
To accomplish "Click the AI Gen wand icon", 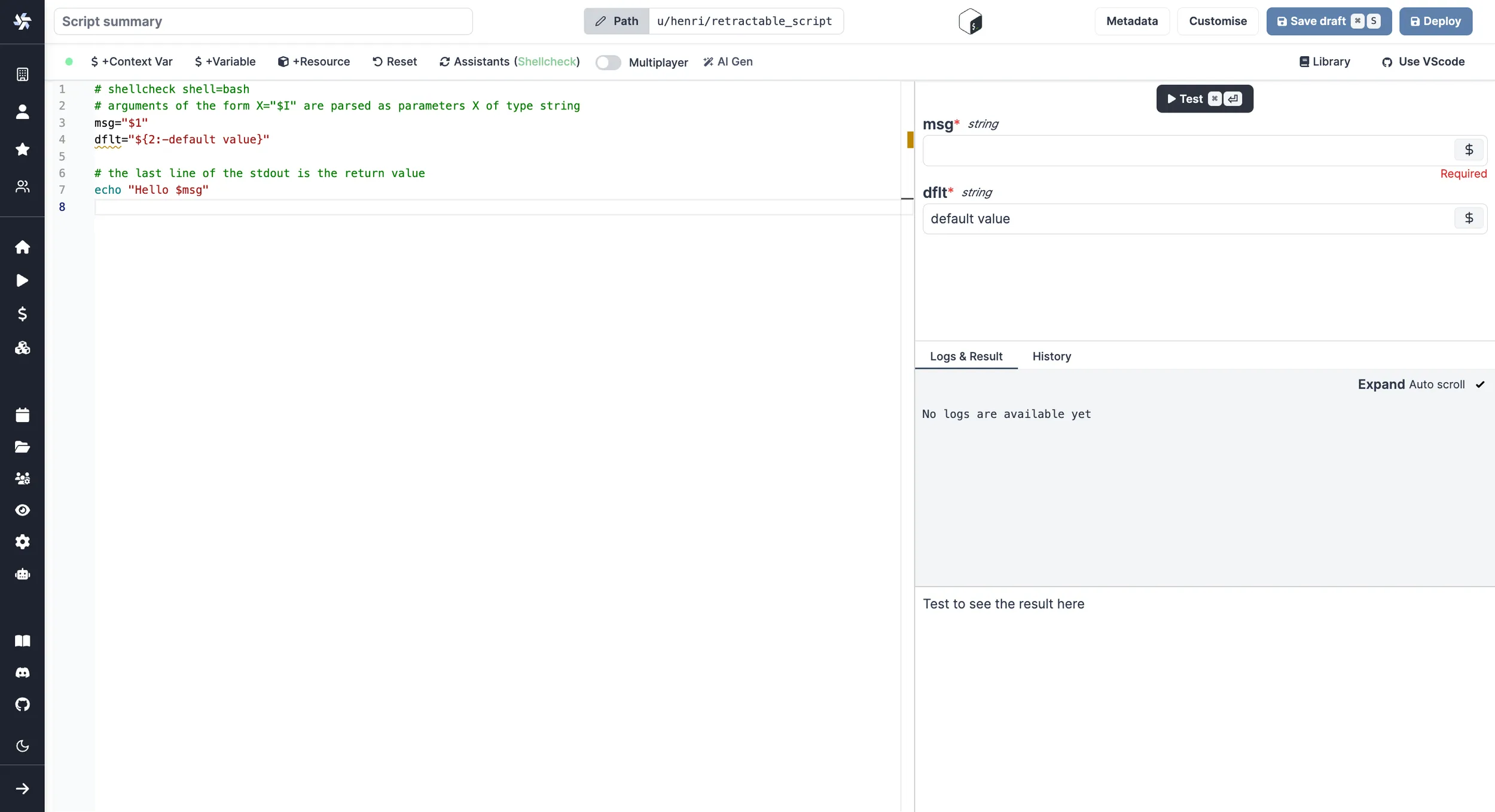I will click(x=708, y=62).
